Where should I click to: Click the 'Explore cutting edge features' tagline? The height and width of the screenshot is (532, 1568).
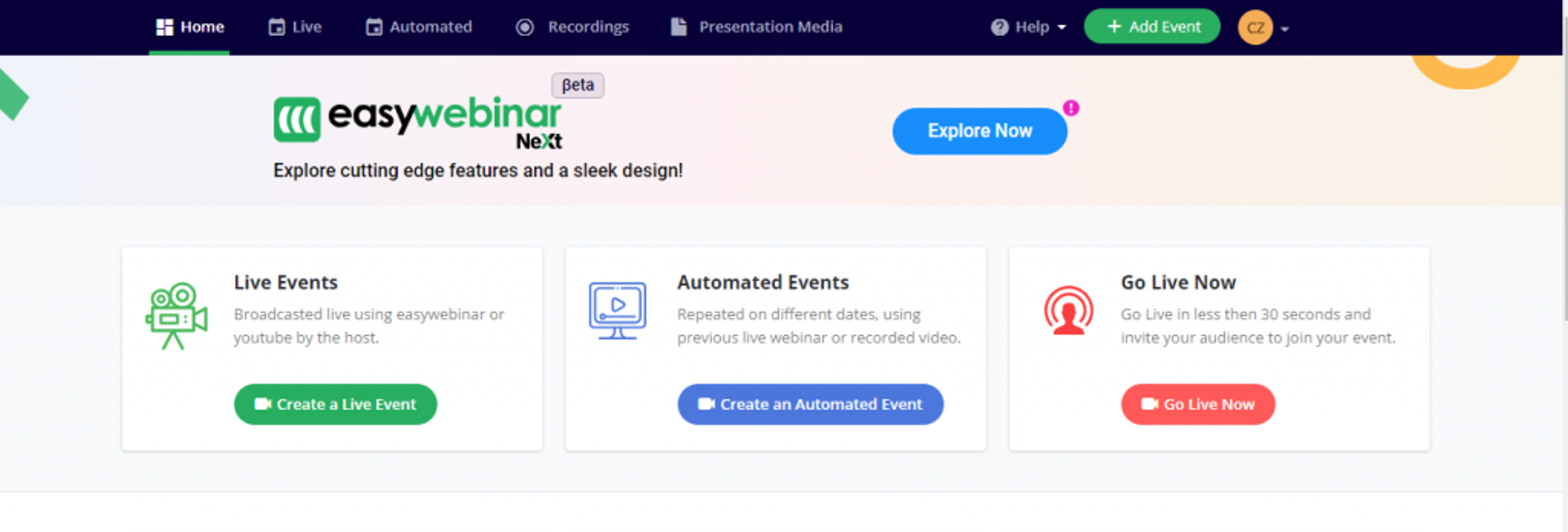click(478, 171)
